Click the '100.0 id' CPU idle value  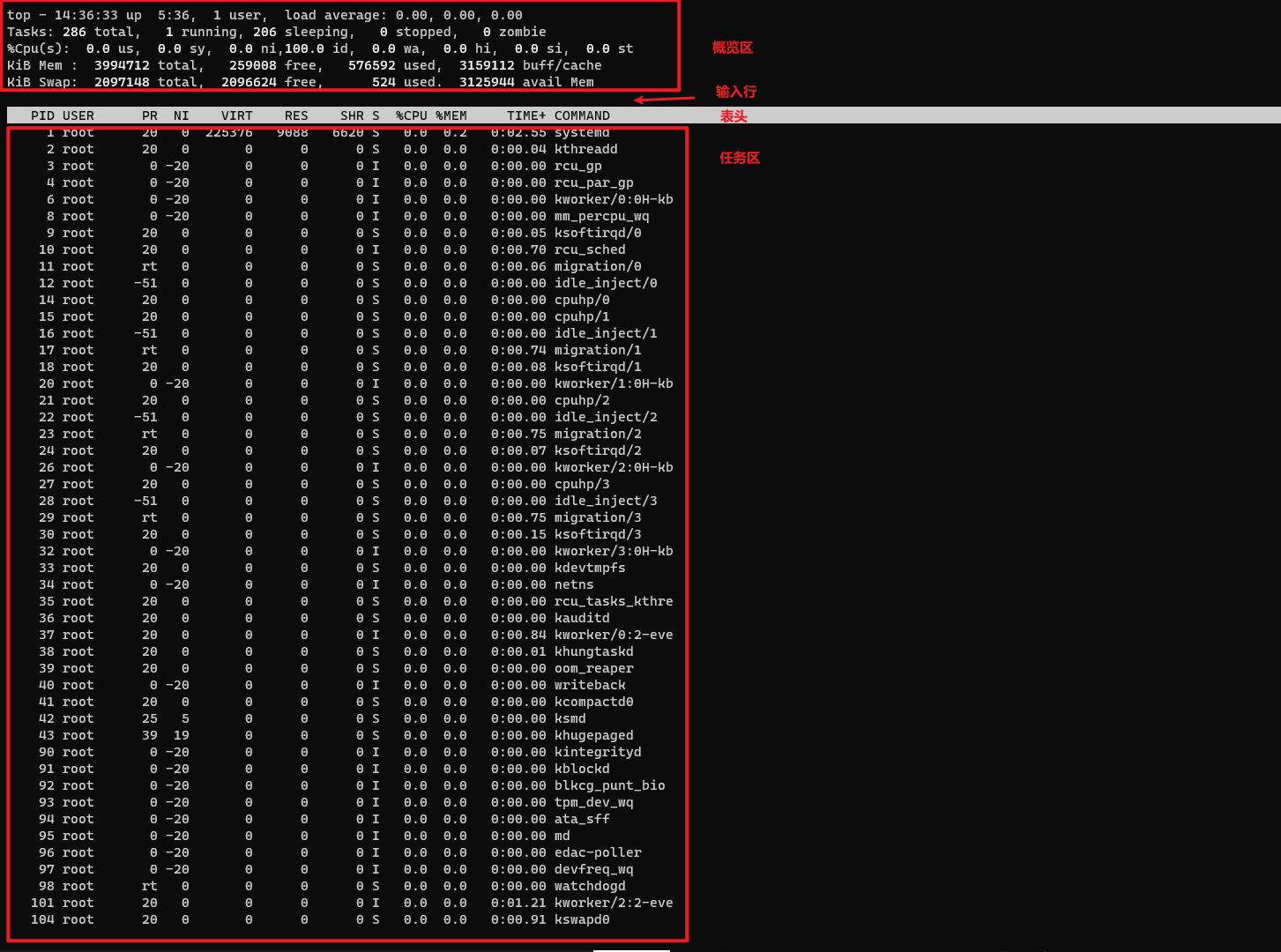pyautogui.click(x=317, y=48)
